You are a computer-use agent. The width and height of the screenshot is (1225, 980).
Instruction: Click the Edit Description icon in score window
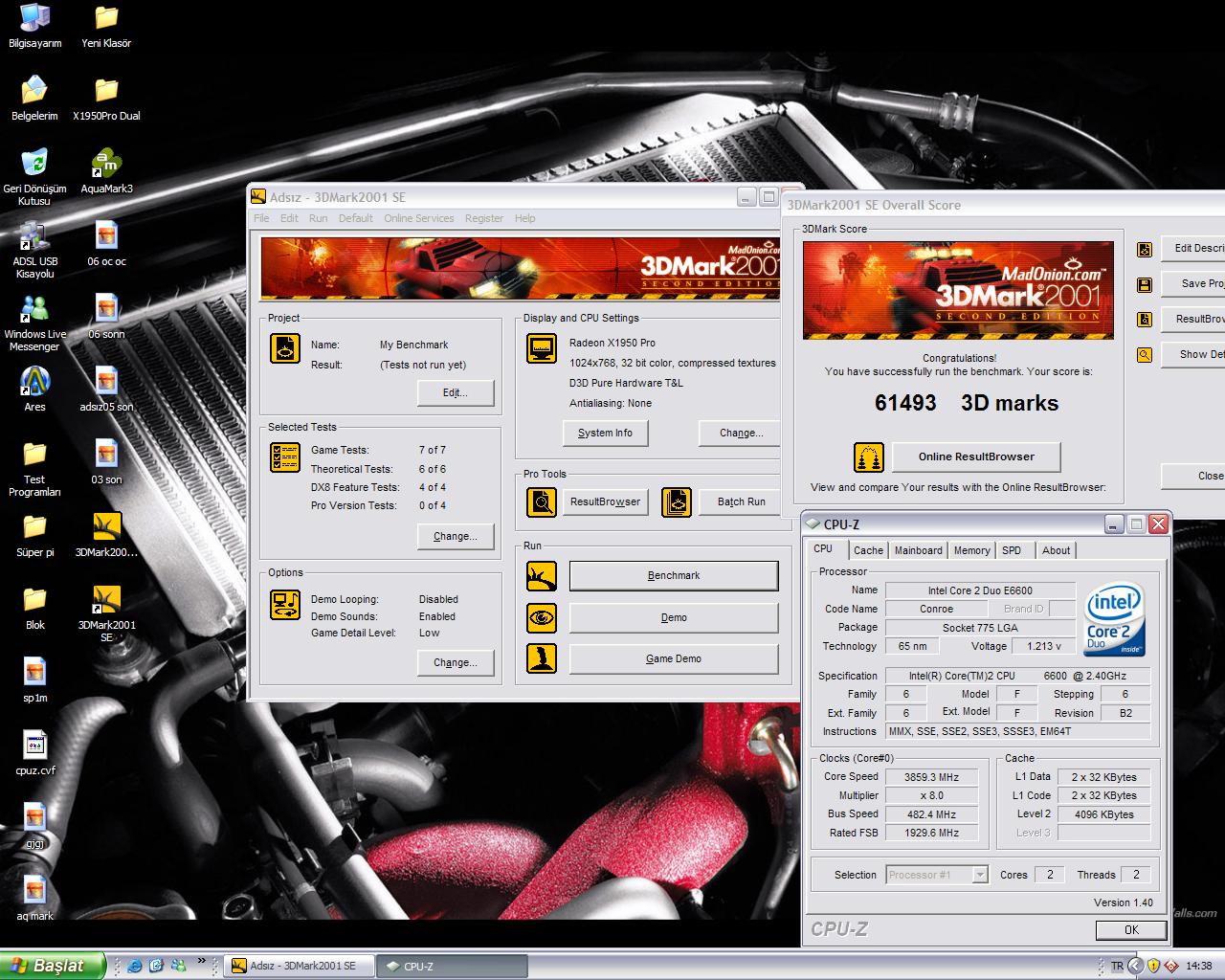point(1145,249)
